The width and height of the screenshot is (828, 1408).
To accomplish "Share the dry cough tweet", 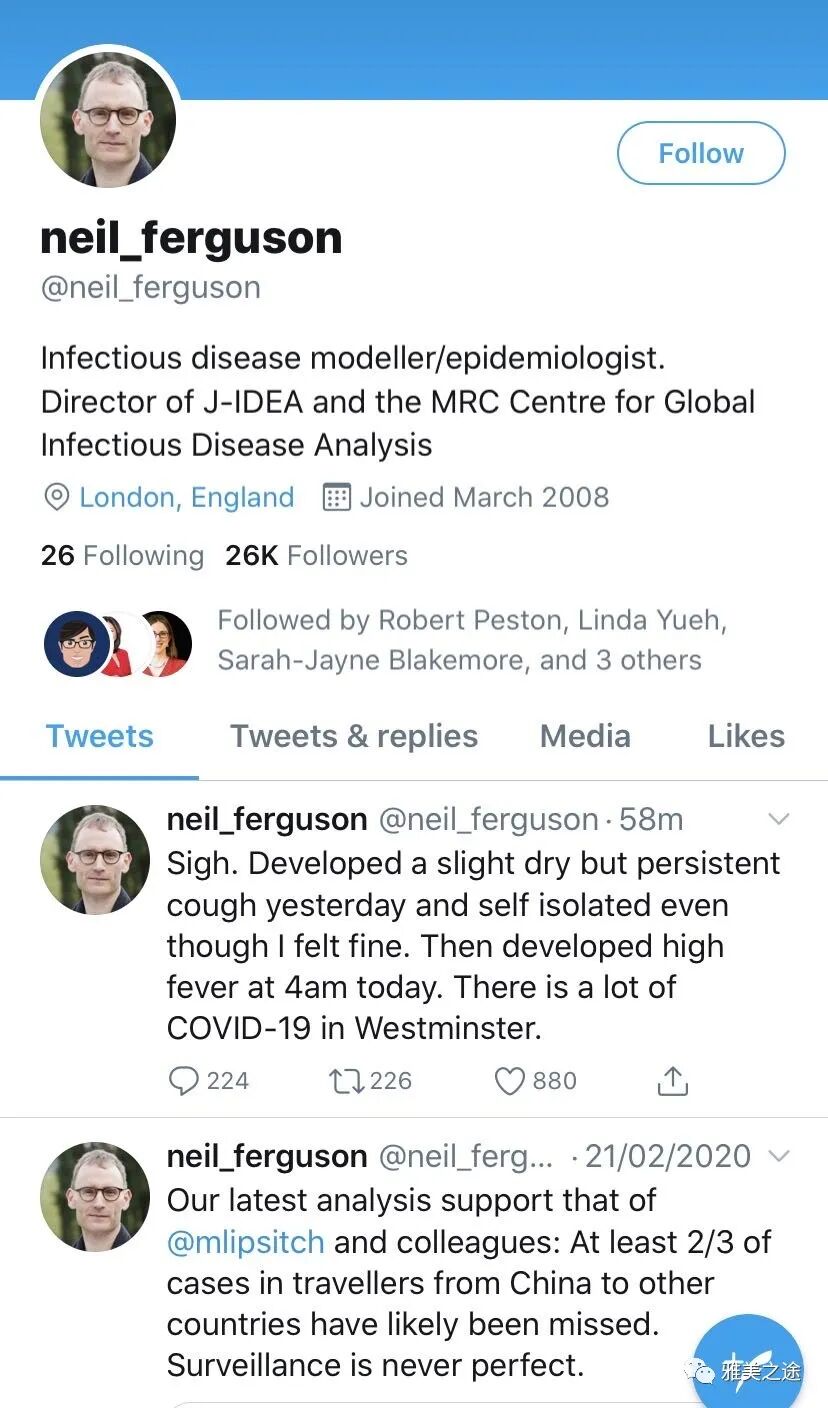I will 673,1080.
